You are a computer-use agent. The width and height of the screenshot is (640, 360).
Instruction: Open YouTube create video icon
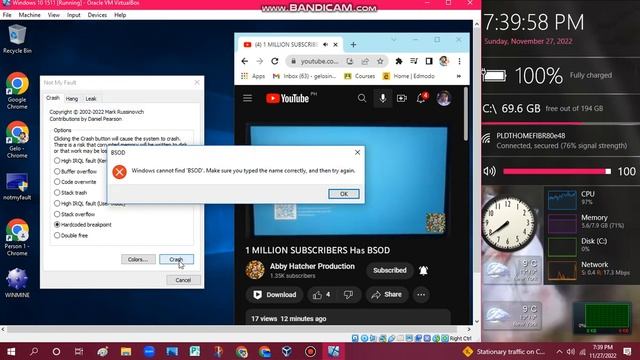(402, 98)
